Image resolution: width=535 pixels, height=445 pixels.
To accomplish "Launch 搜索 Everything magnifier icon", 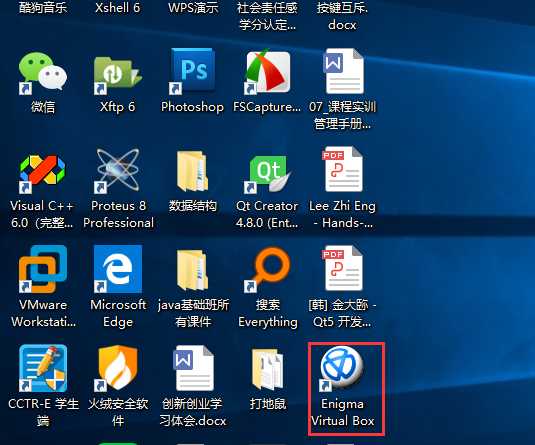I will (268, 270).
